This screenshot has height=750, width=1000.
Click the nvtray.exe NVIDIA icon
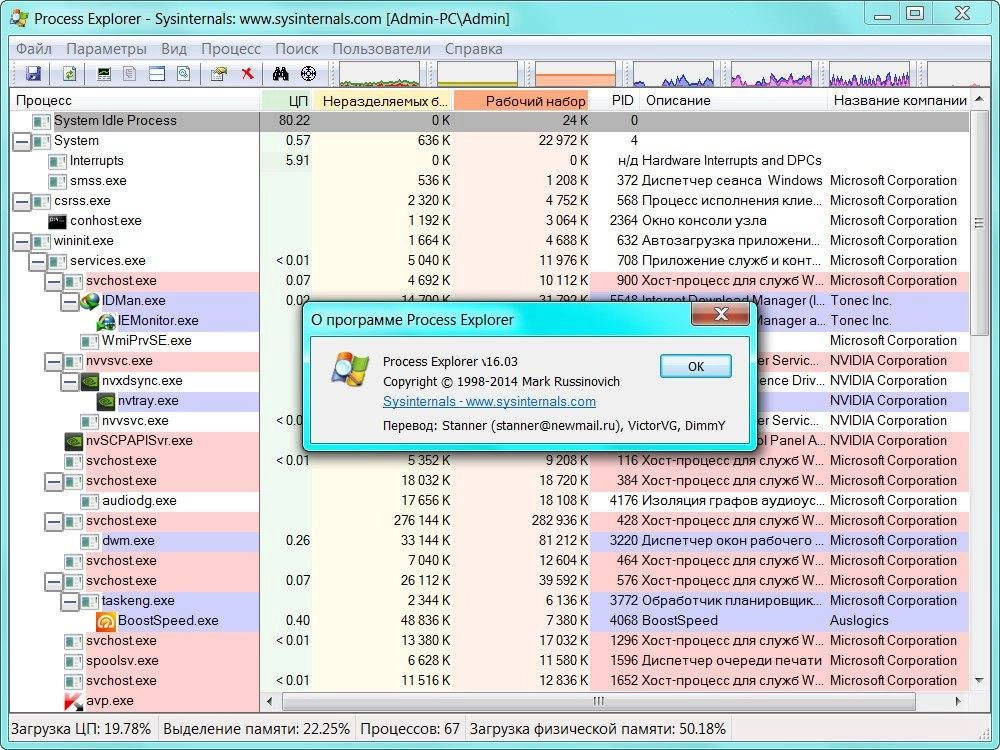pyautogui.click(x=106, y=401)
